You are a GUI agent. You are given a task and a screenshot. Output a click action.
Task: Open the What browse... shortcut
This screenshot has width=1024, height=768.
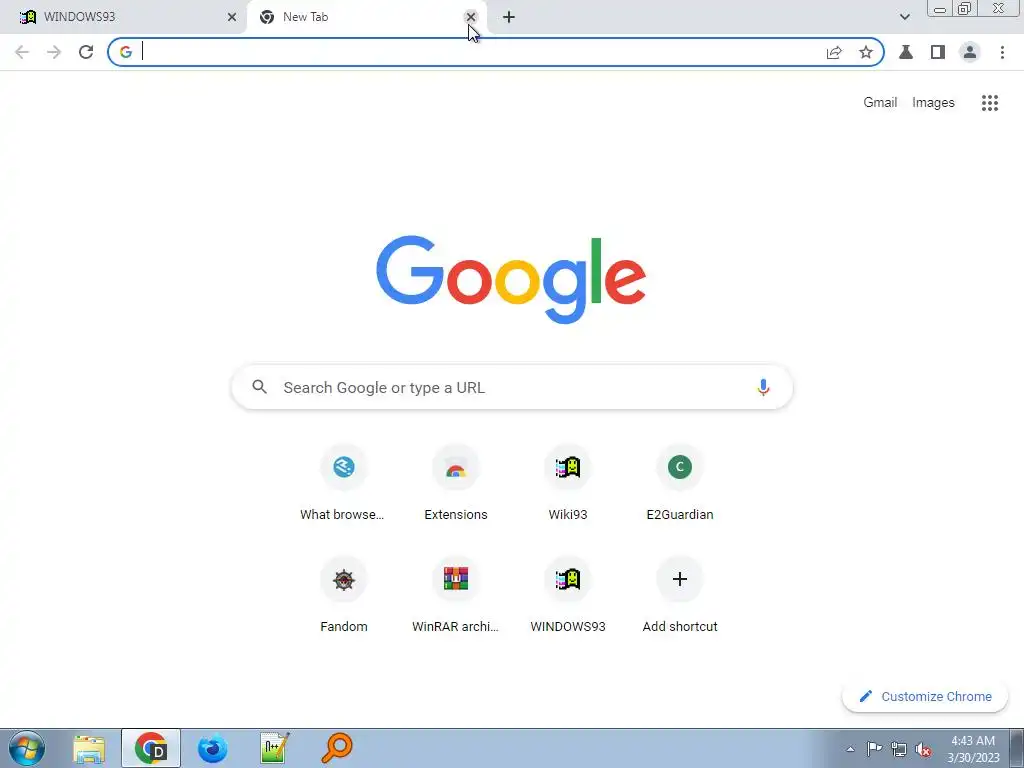click(x=343, y=483)
